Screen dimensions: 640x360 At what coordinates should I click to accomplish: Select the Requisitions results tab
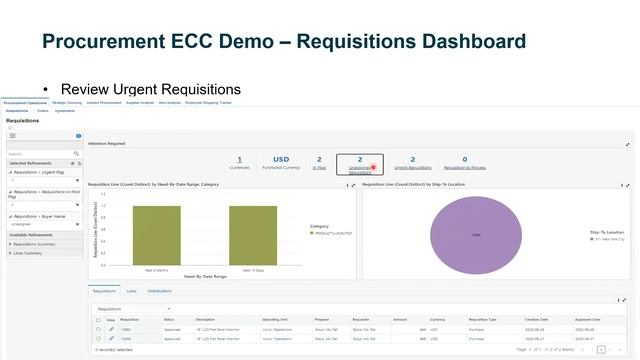pos(104,291)
